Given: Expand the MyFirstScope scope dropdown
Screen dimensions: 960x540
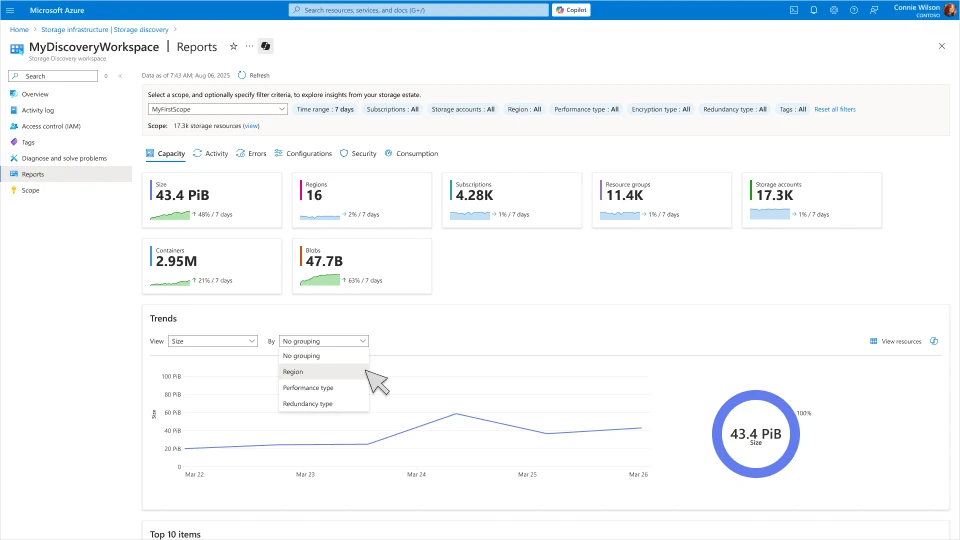Looking at the screenshot, I should coord(218,109).
